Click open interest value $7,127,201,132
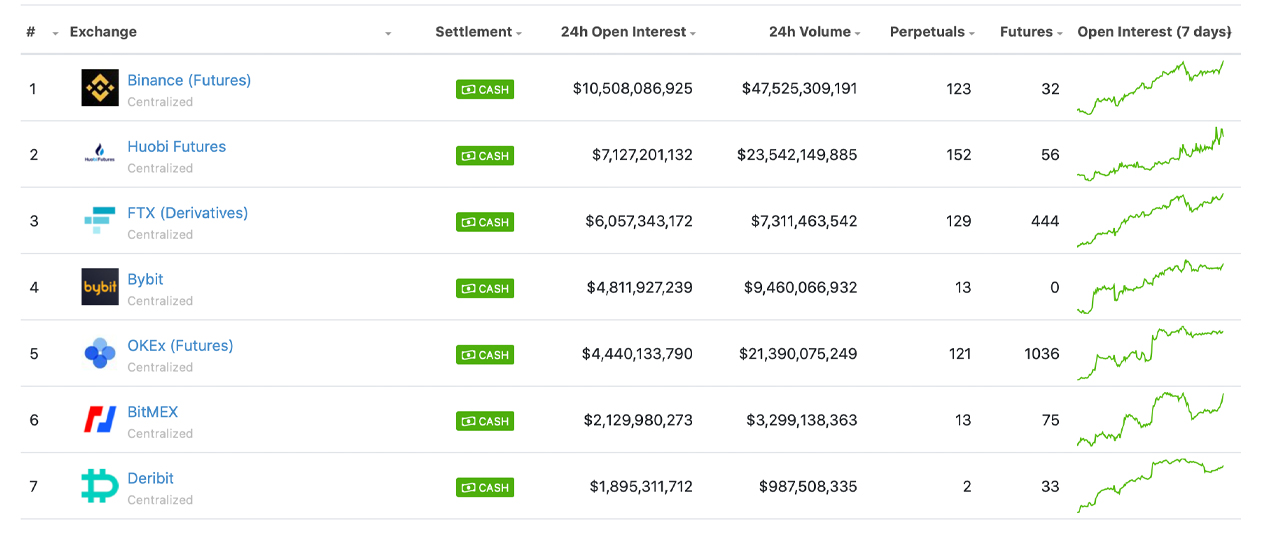 [642, 155]
